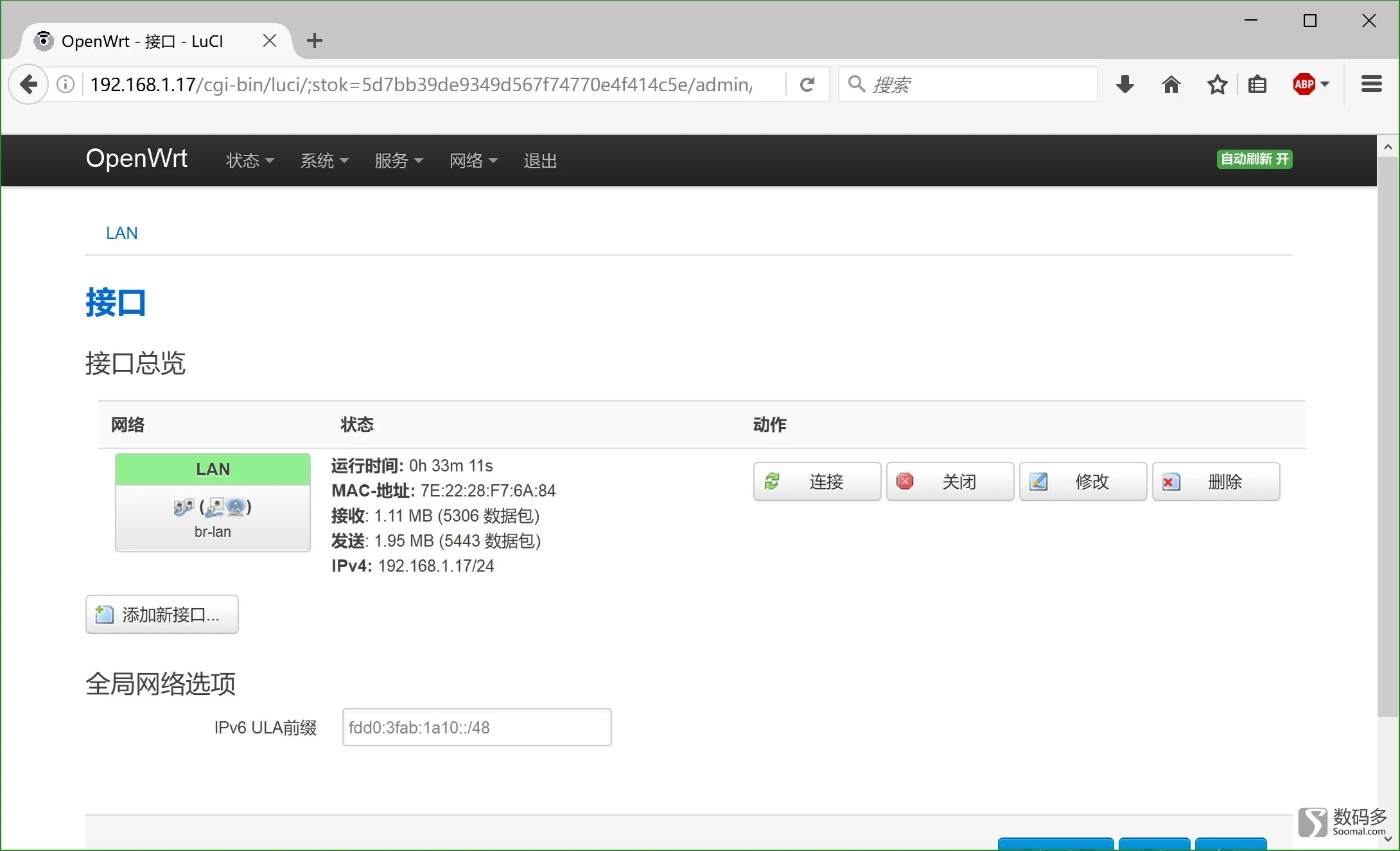Open the browser hamburger menu
The image size is (1400, 851).
coord(1371,84)
